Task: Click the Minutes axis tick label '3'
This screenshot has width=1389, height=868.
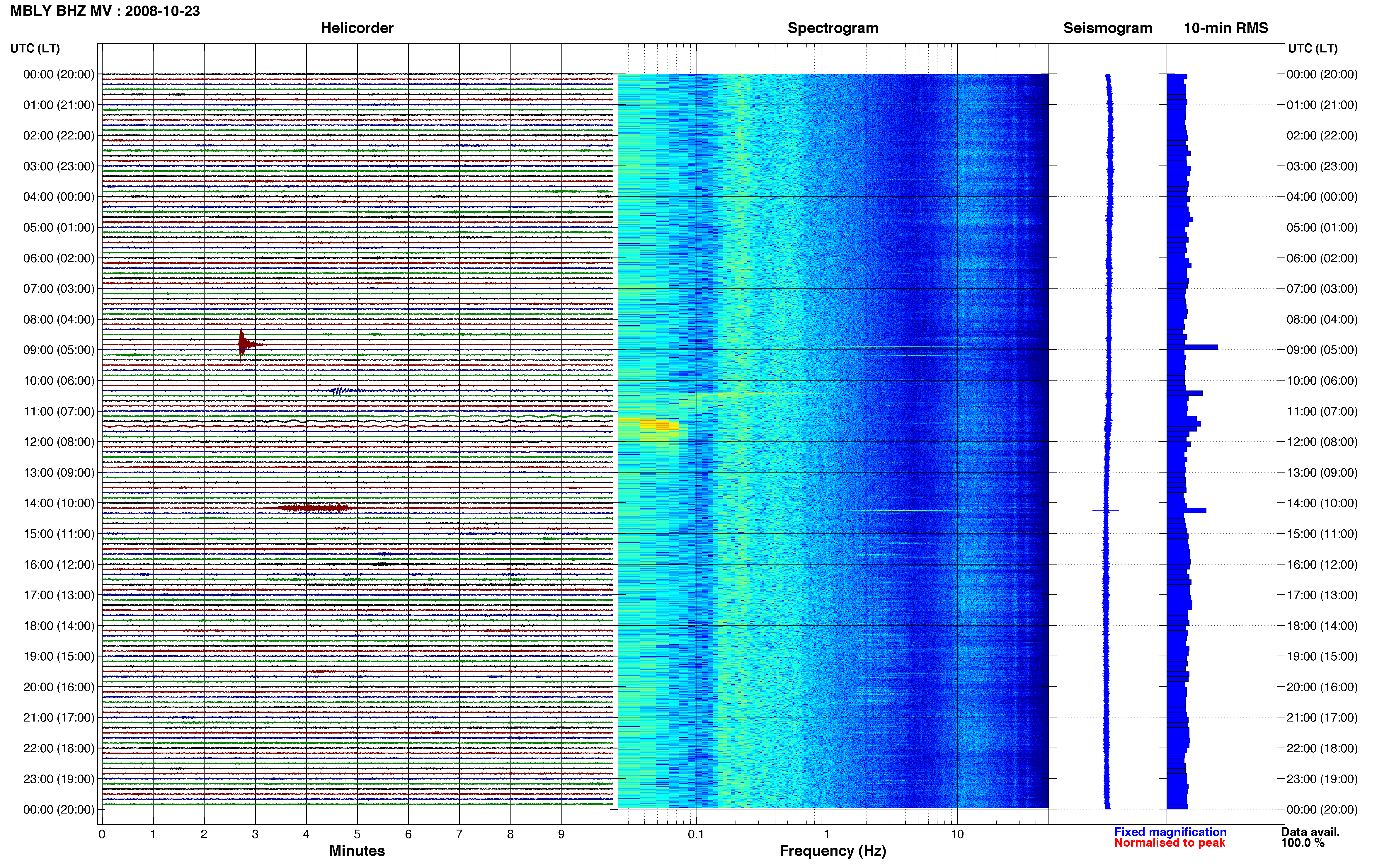Action: pos(255,834)
